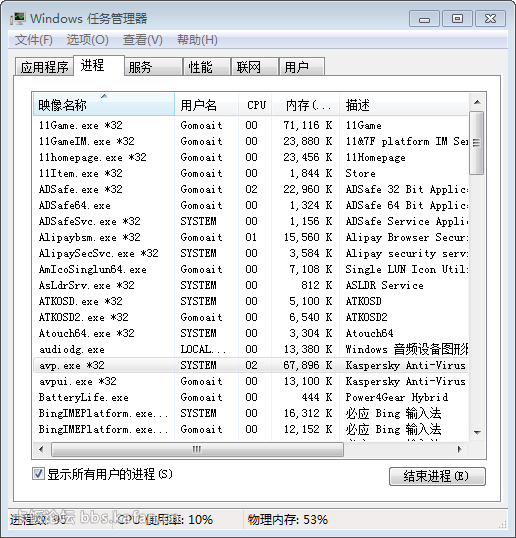Sort by 描述 column header
516x538 pixels.
tap(403, 104)
